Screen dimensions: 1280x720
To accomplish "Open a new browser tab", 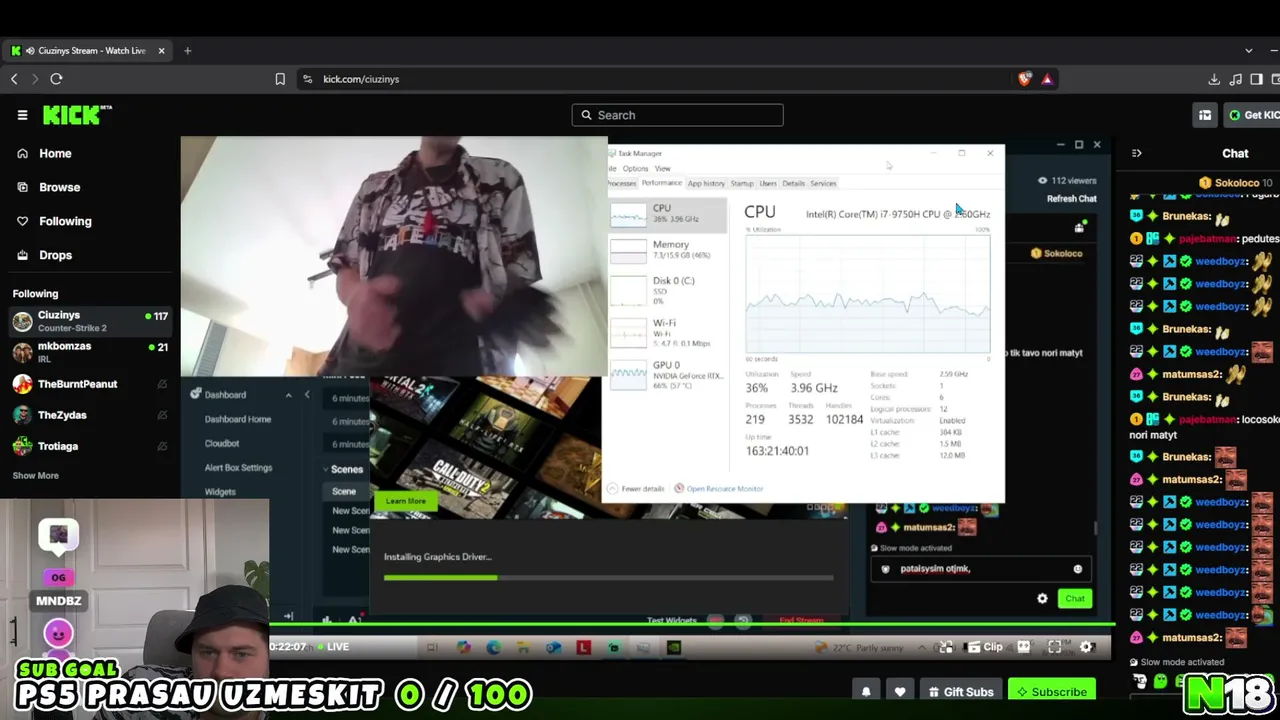I will [x=187, y=50].
